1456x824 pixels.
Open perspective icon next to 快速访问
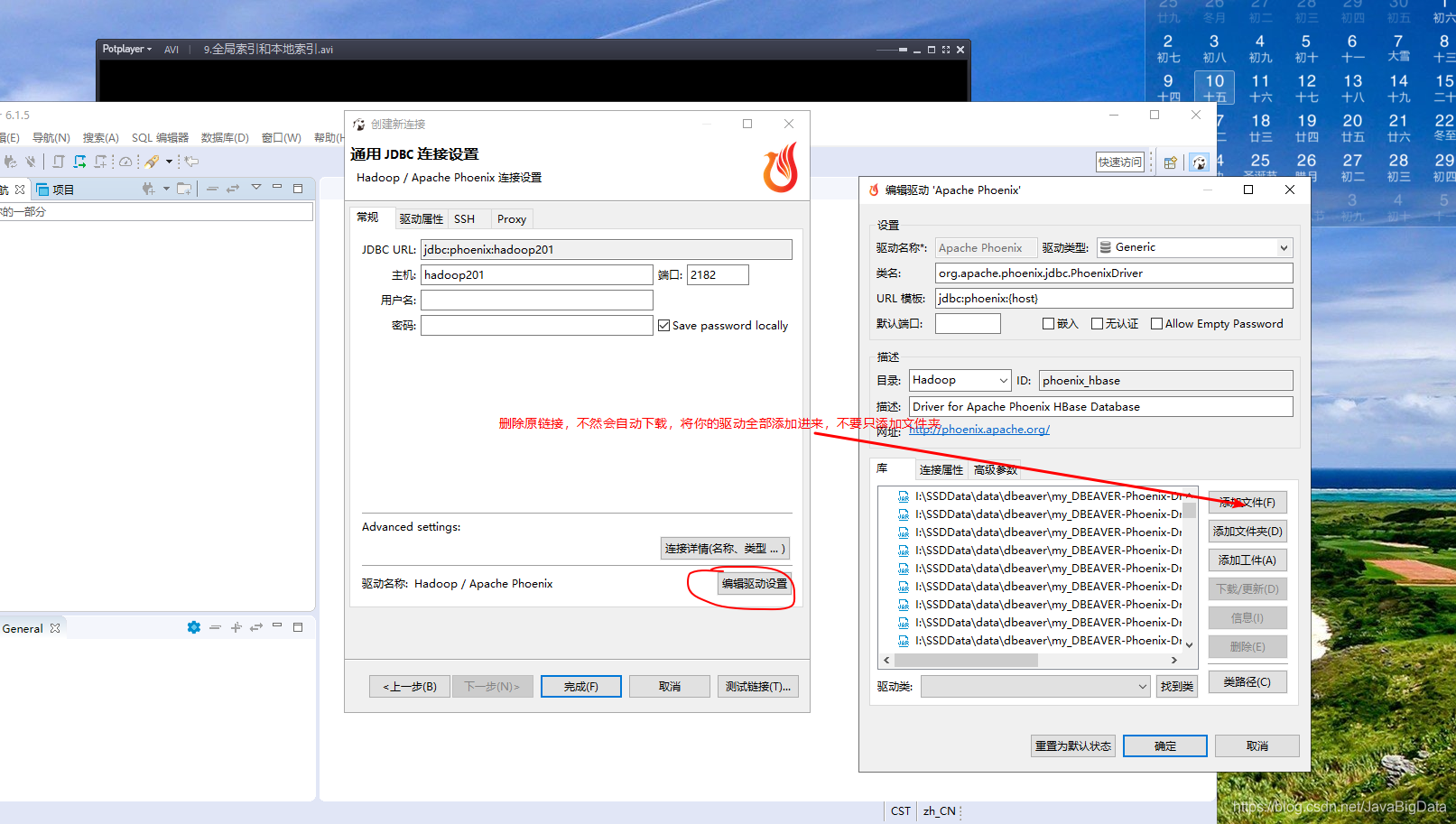click(1170, 162)
